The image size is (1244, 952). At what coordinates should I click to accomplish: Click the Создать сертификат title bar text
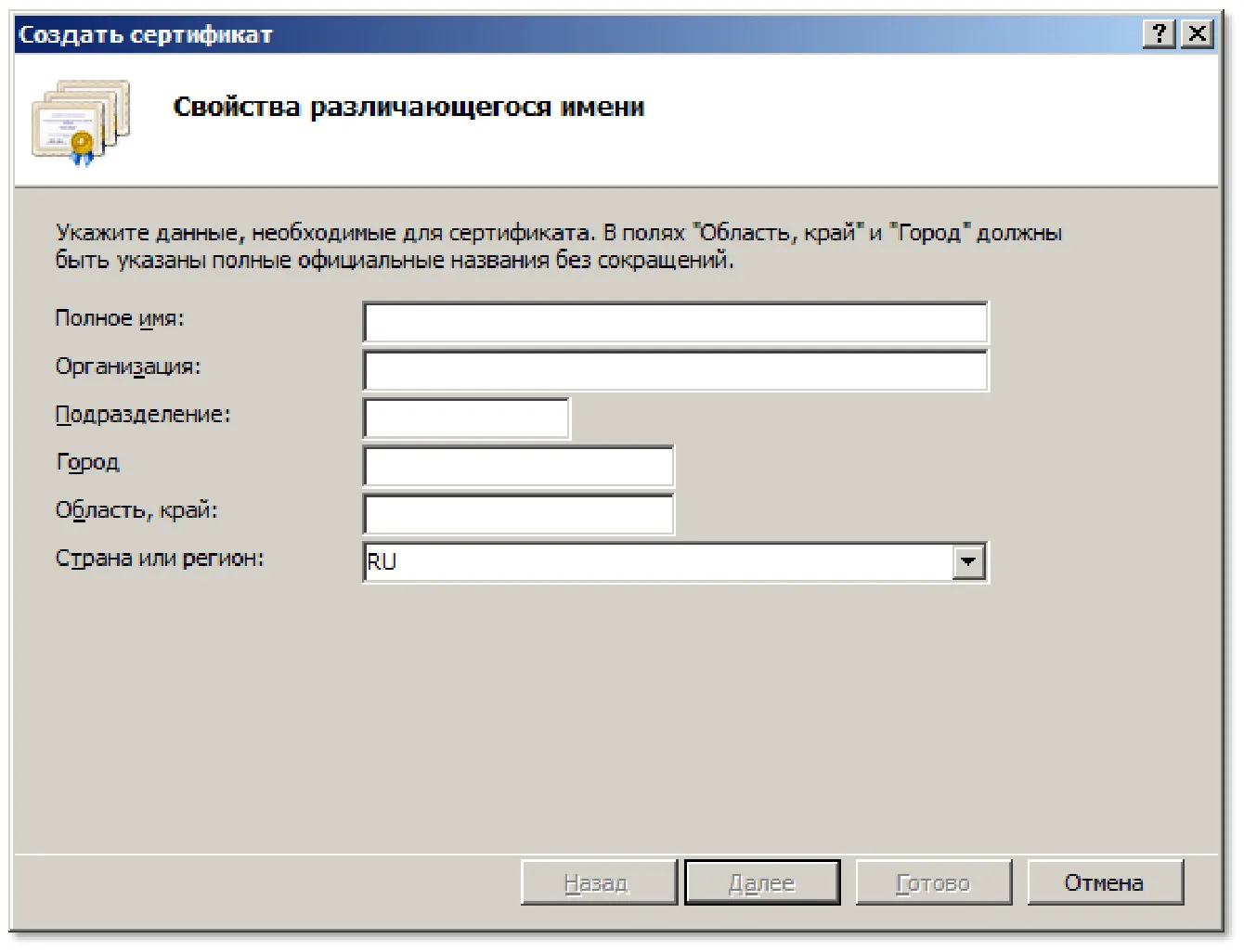(x=146, y=35)
